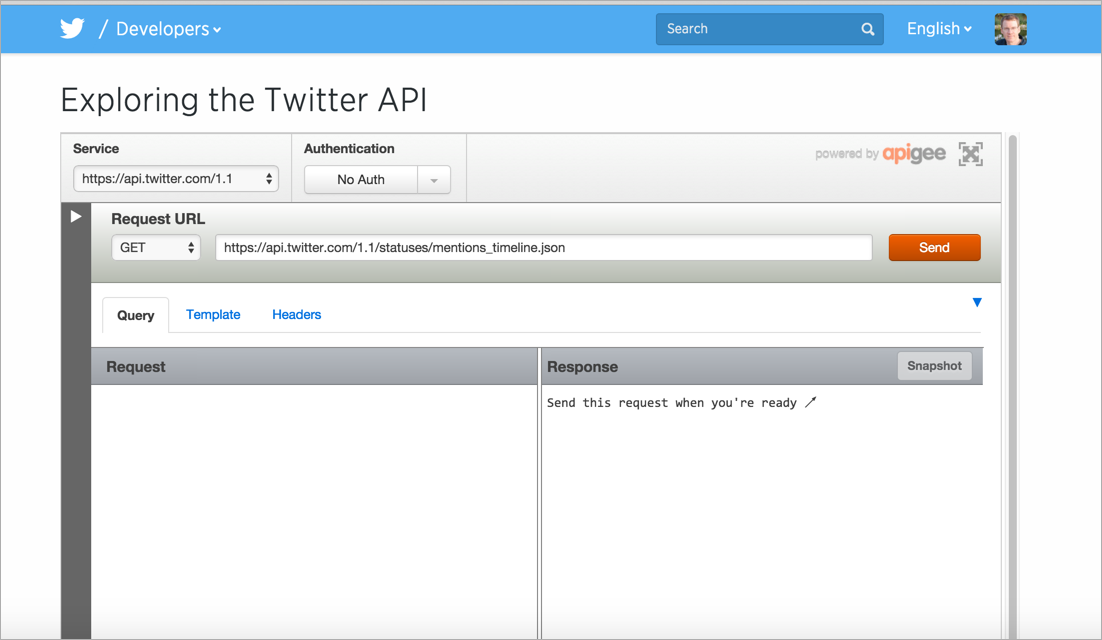
Task: Send the API request
Action: pyautogui.click(x=934, y=247)
